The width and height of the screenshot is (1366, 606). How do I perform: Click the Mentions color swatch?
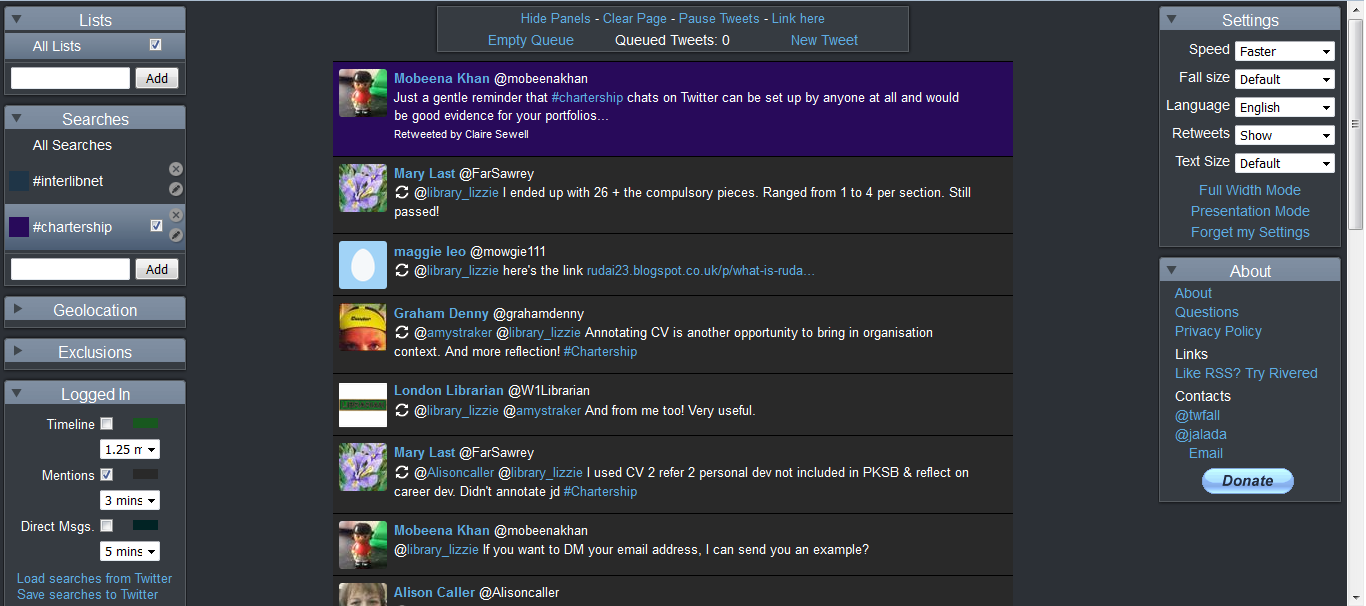(145, 474)
